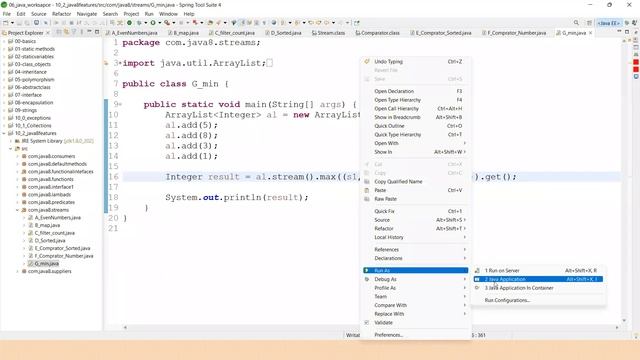Collapse the com.java8.streams package
The height and width of the screenshot is (360, 640).
(18, 210)
